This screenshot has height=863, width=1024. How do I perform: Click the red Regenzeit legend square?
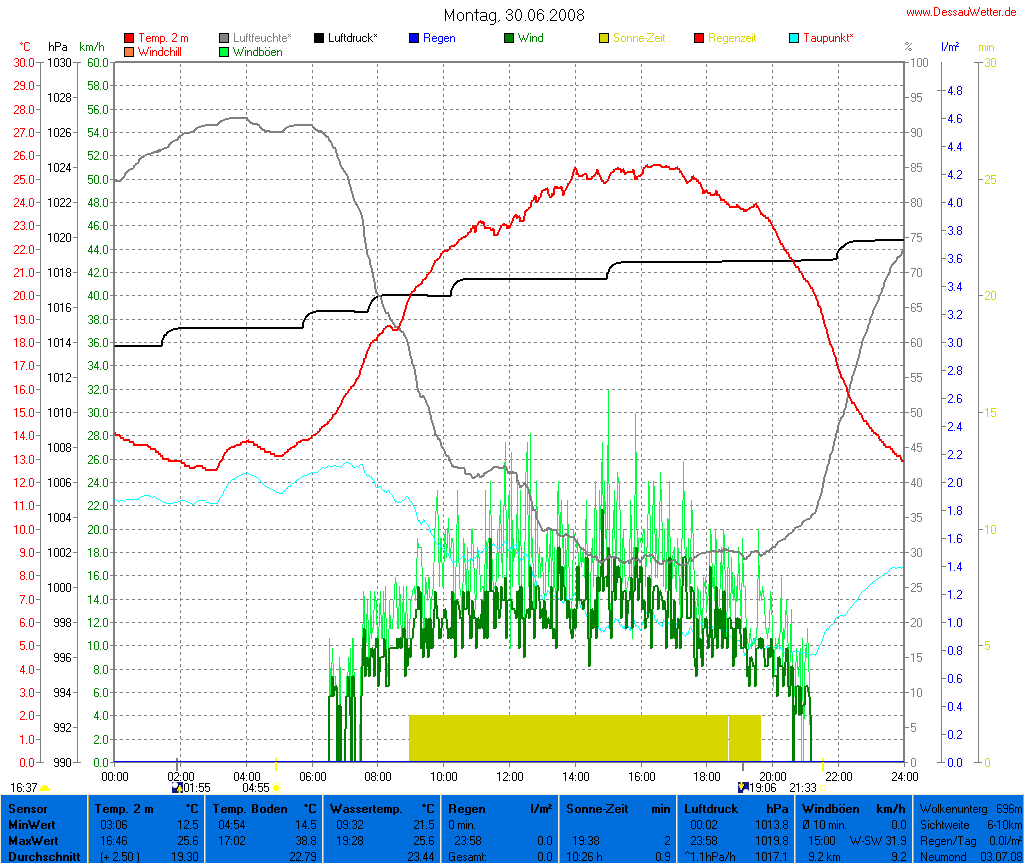point(699,38)
